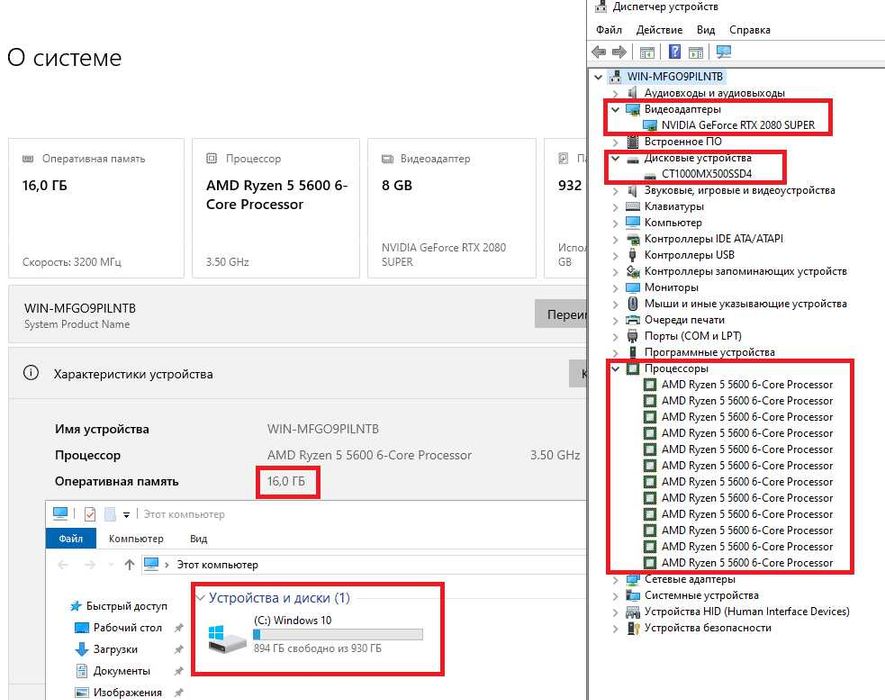Click the Встроенное ПО firmware icon

633,141
